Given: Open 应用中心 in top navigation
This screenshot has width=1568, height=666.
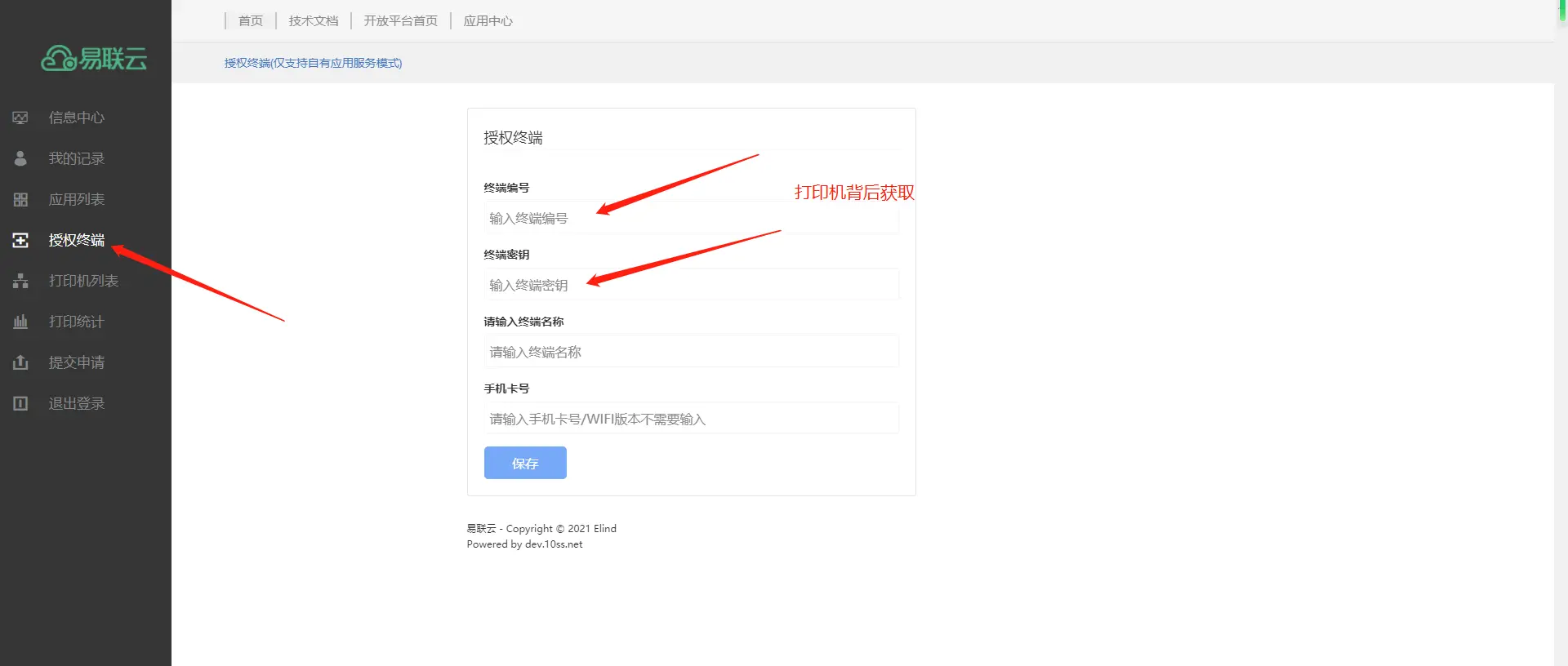Looking at the screenshot, I should tap(488, 20).
